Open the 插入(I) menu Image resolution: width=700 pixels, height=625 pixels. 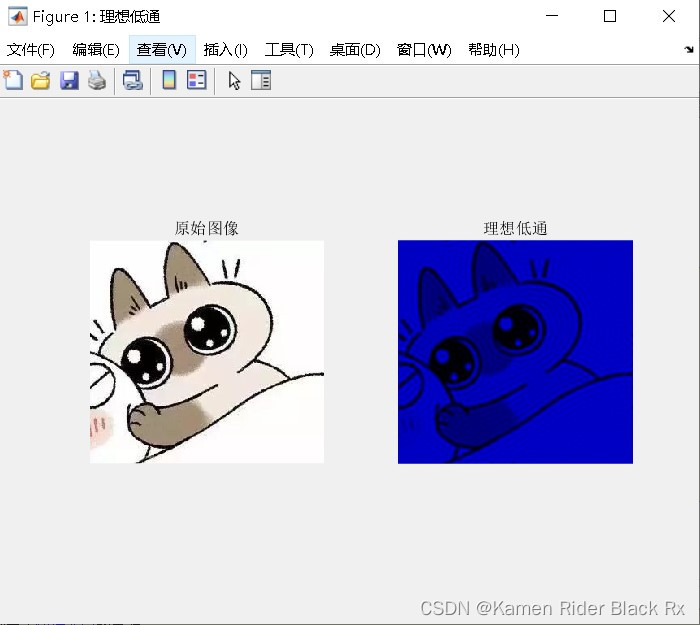click(225, 50)
